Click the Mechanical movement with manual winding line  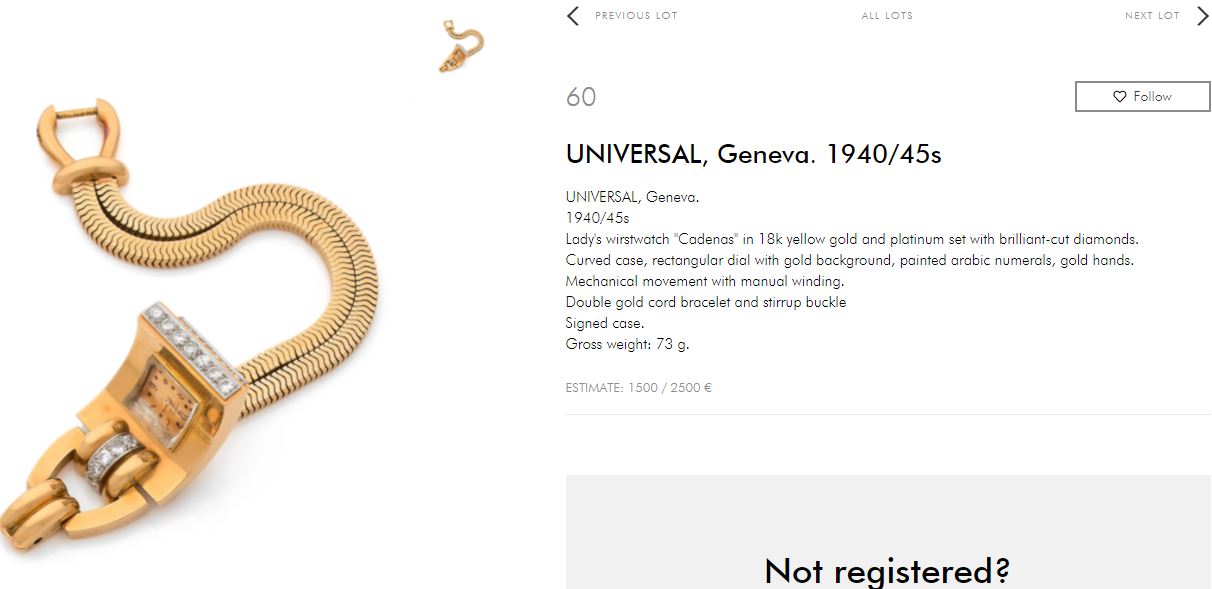[x=705, y=281]
